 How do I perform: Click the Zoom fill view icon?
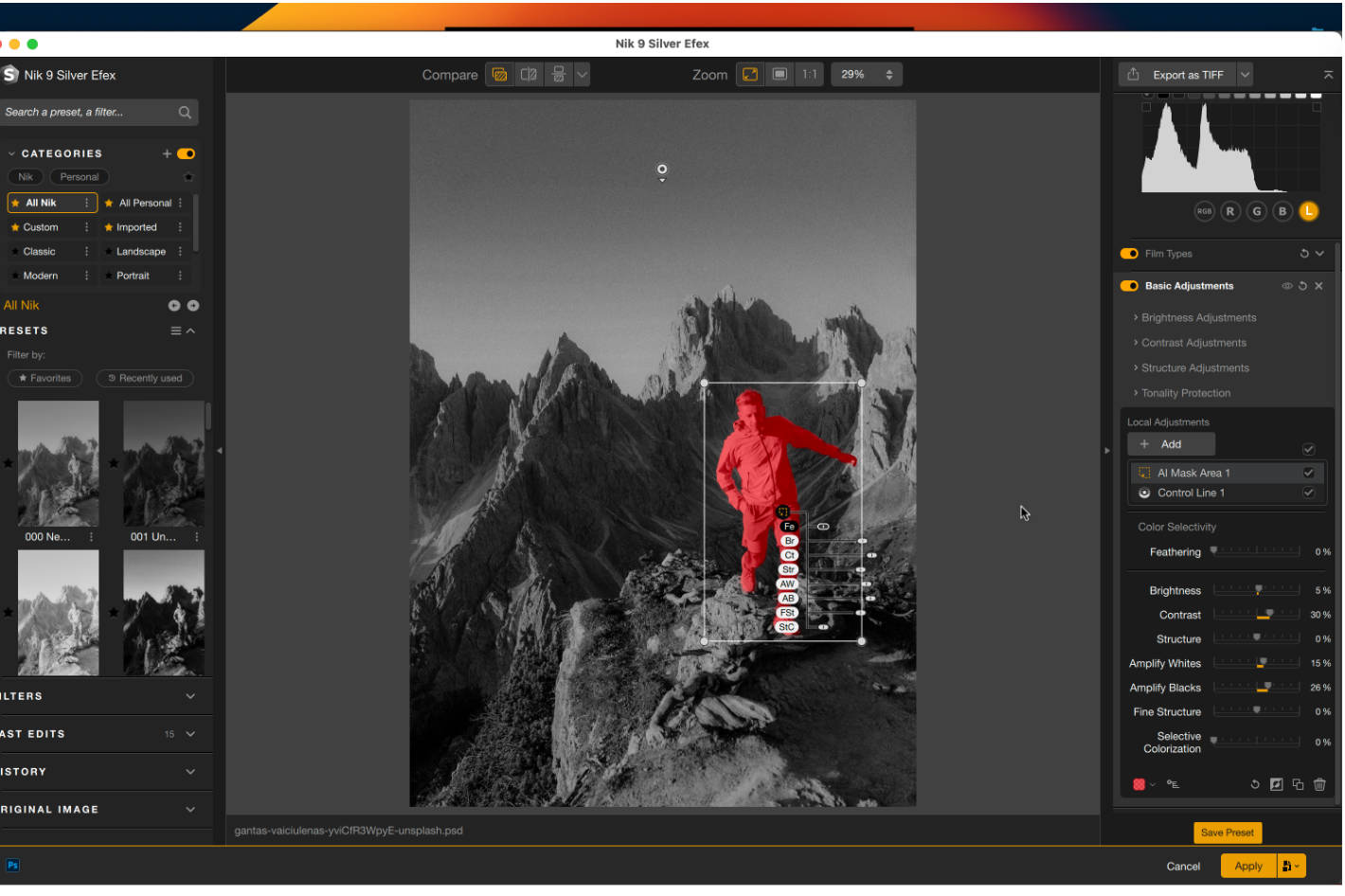[780, 75]
